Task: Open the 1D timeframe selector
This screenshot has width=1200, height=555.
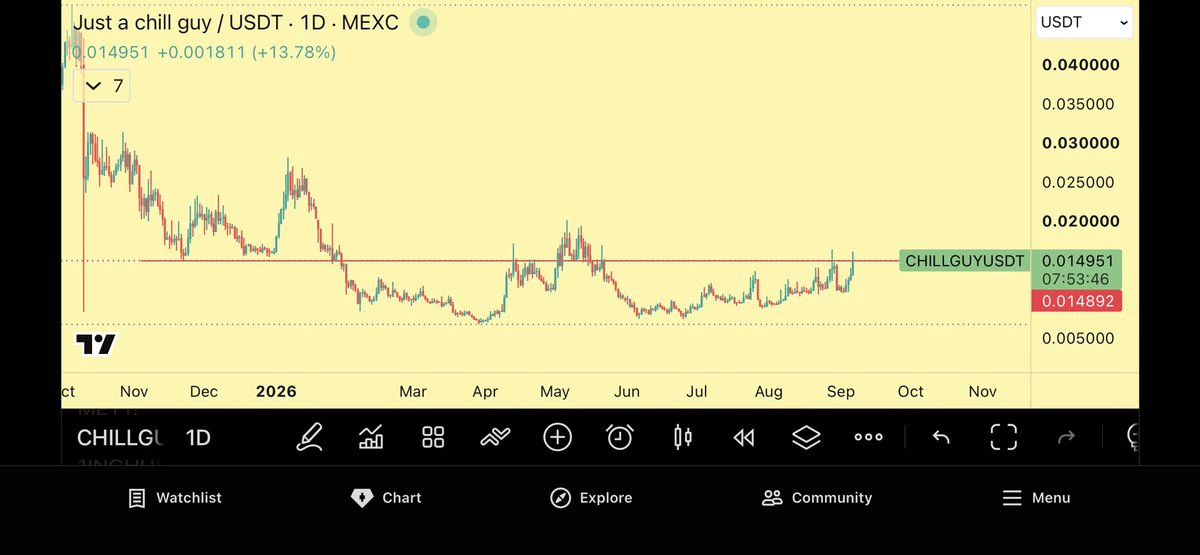Action: click(198, 438)
